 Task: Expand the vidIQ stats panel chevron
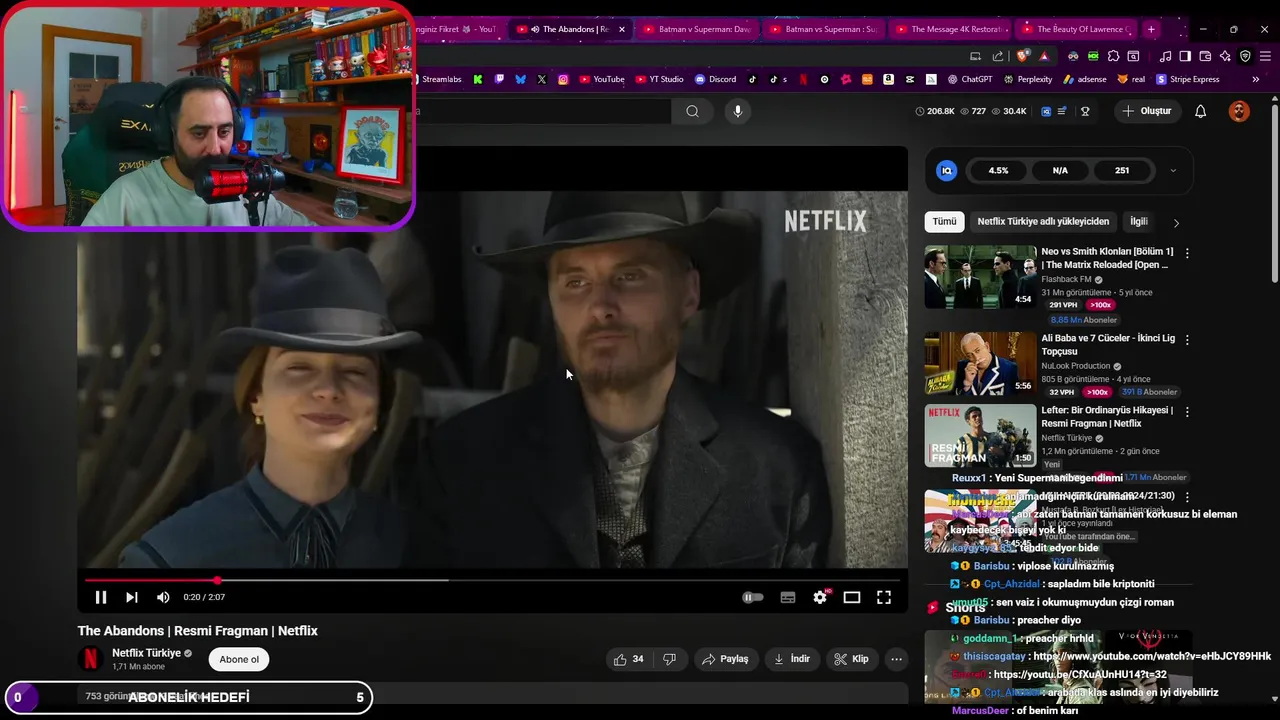click(x=1173, y=171)
